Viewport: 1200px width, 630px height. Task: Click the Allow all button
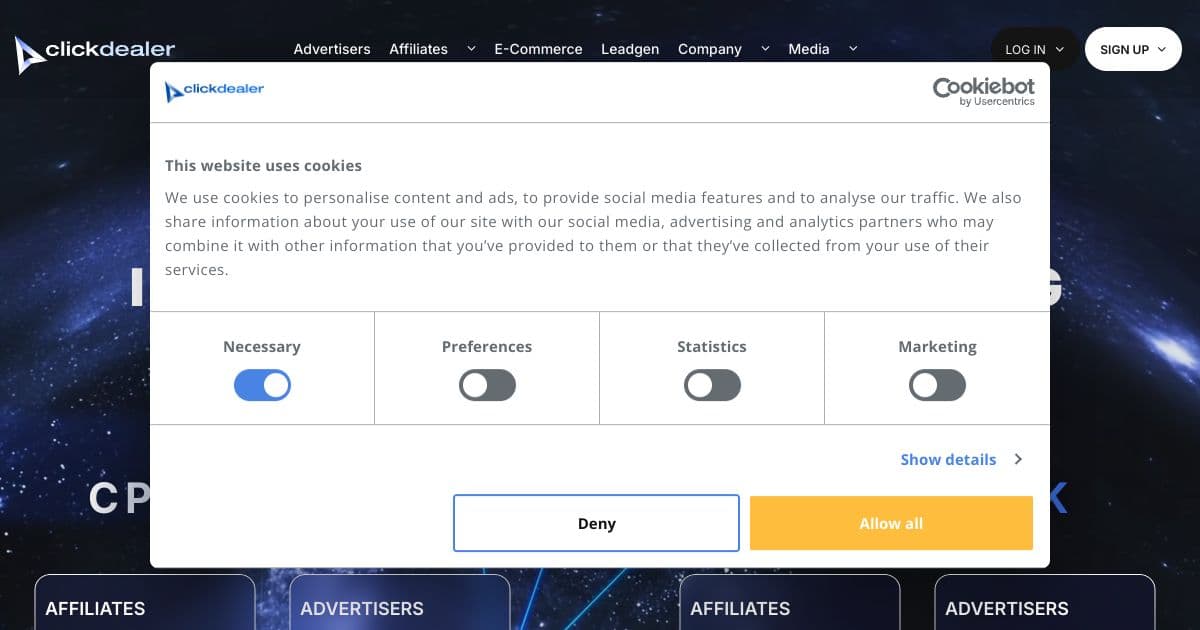[890, 523]
